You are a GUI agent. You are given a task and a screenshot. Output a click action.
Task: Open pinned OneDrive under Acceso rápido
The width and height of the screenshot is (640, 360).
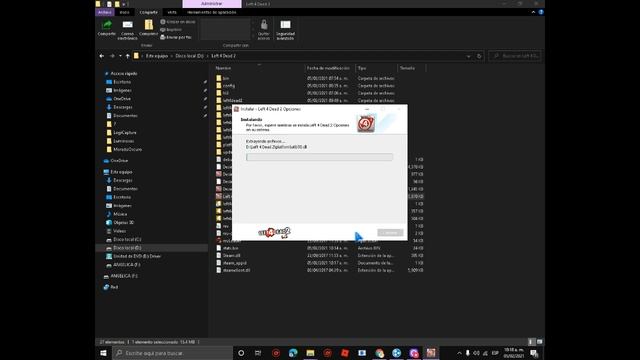[x=122, y=99]
